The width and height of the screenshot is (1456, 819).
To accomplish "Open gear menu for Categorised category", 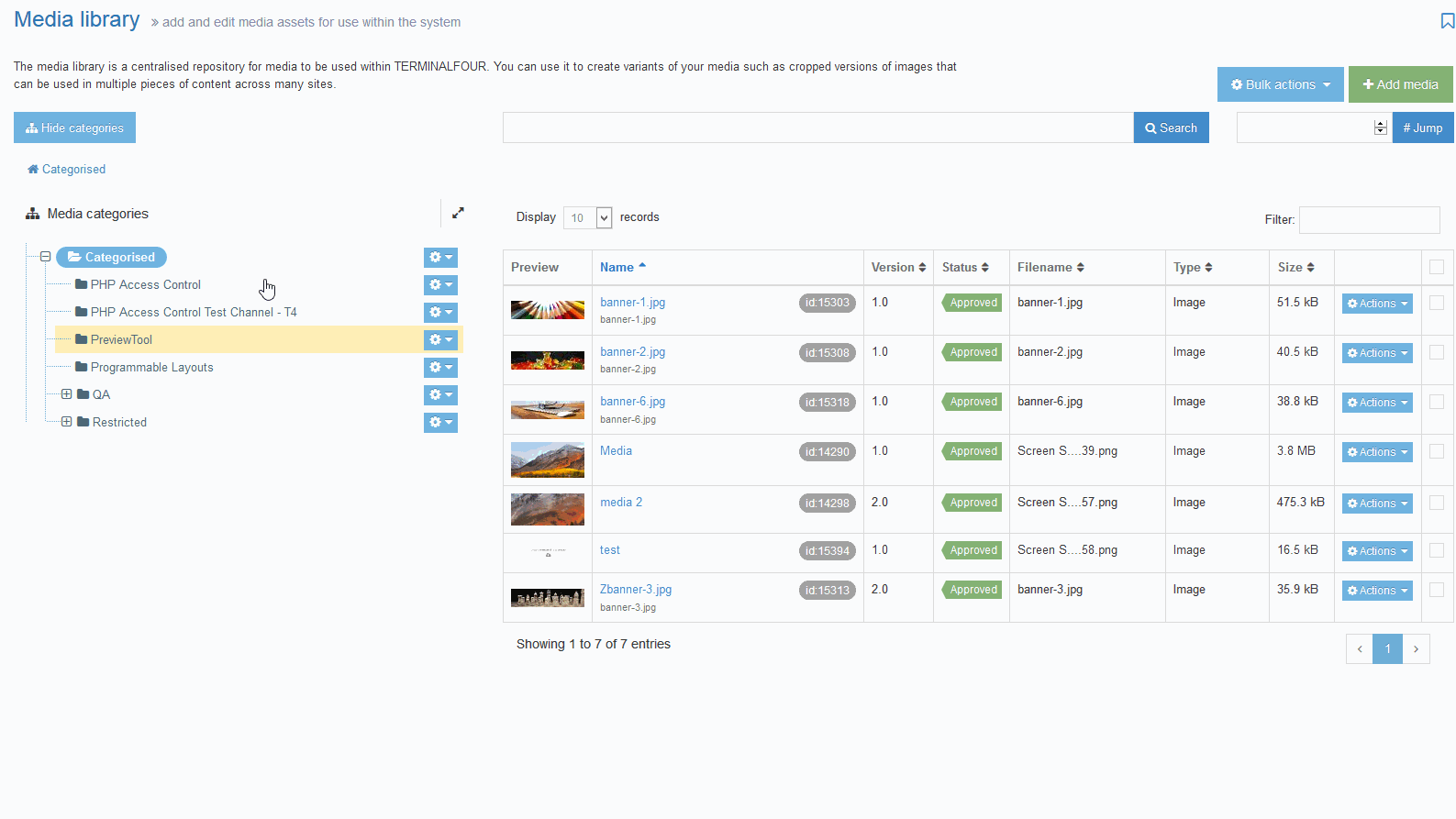I will (440, 258).
